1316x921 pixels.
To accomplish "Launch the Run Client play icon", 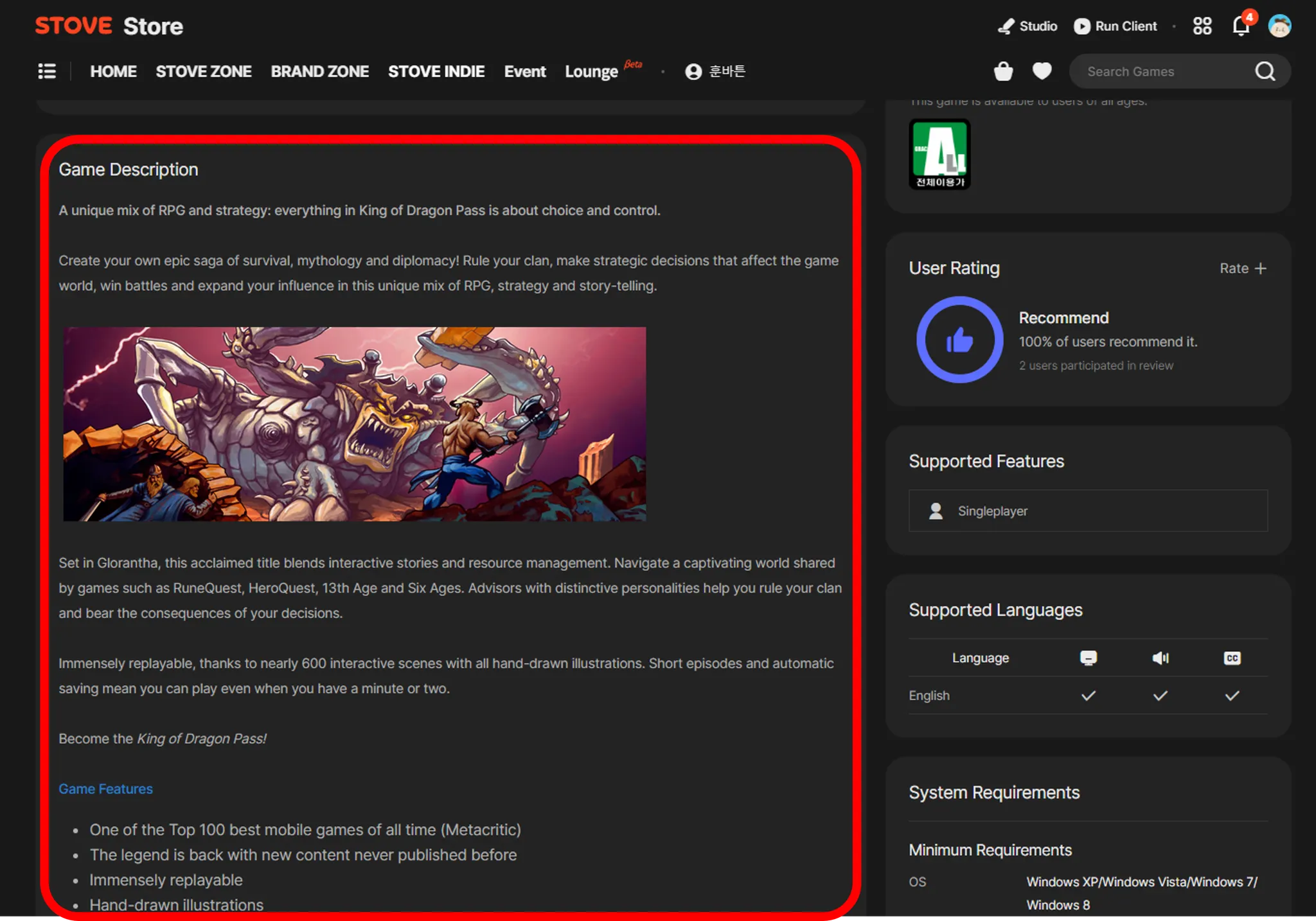I will (x=1082, y=26).
